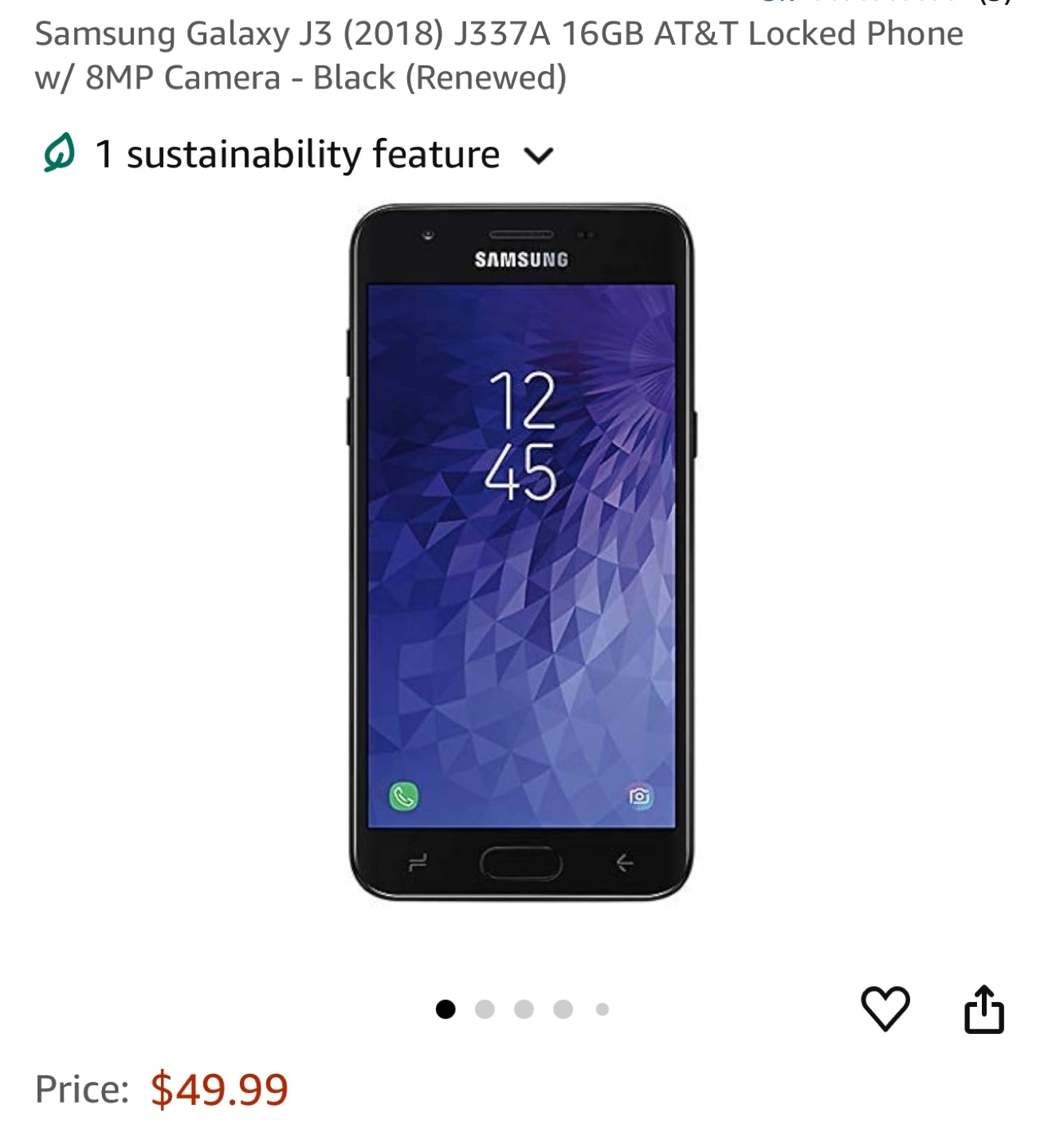Viewport: 1048px width, 1148px height.
Task: Tap camera icon on pictured phone screen
Action: point(639,796)
